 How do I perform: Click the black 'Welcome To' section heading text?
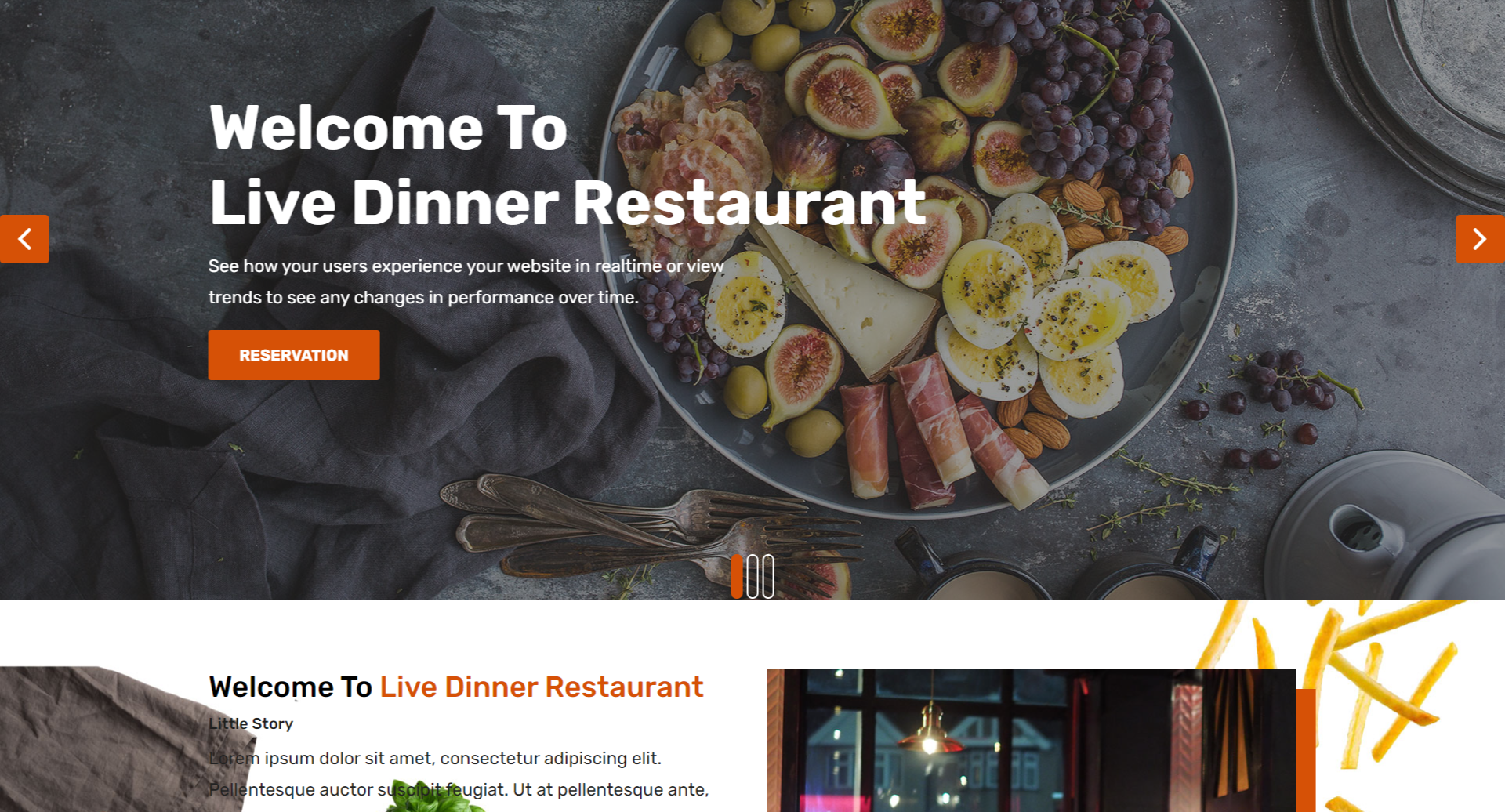point(290,687)
